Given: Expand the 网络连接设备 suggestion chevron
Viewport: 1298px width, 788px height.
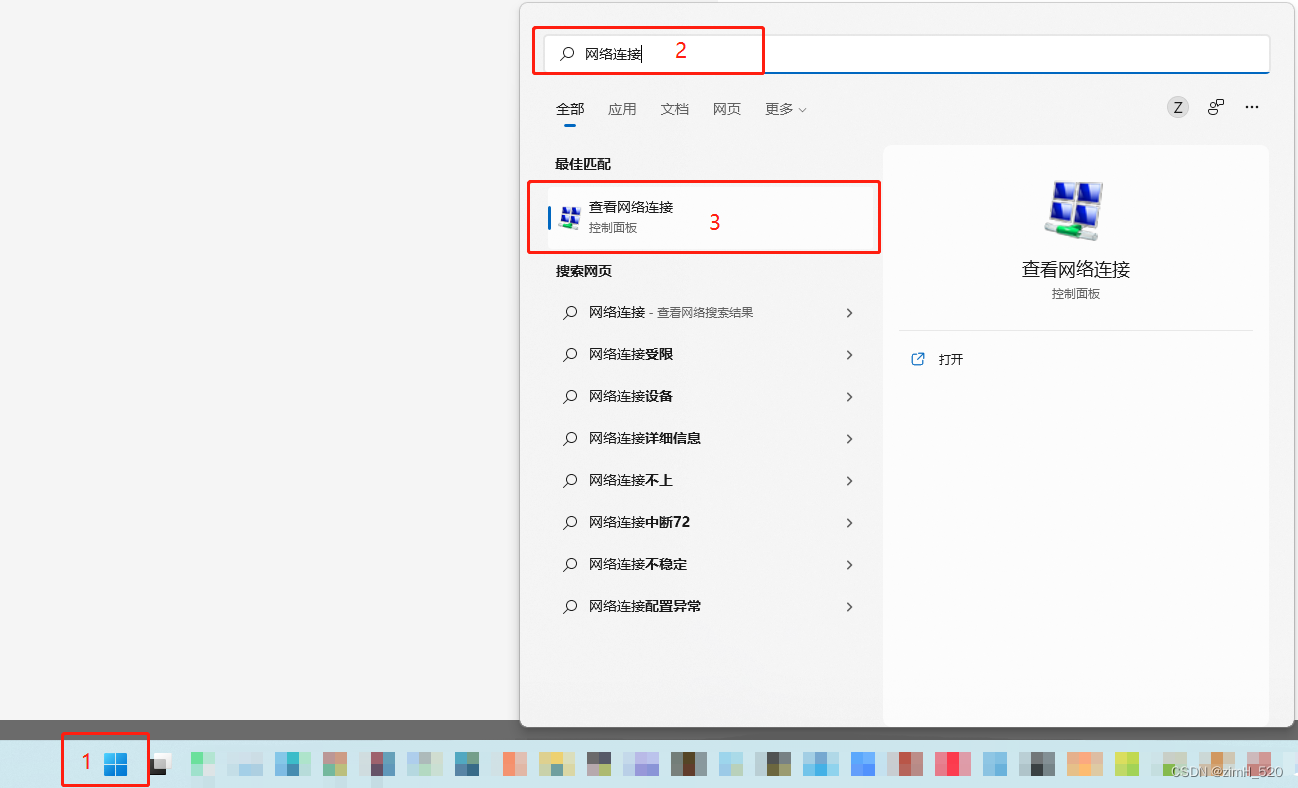Looking at the screenshot, I should (849, 396).
